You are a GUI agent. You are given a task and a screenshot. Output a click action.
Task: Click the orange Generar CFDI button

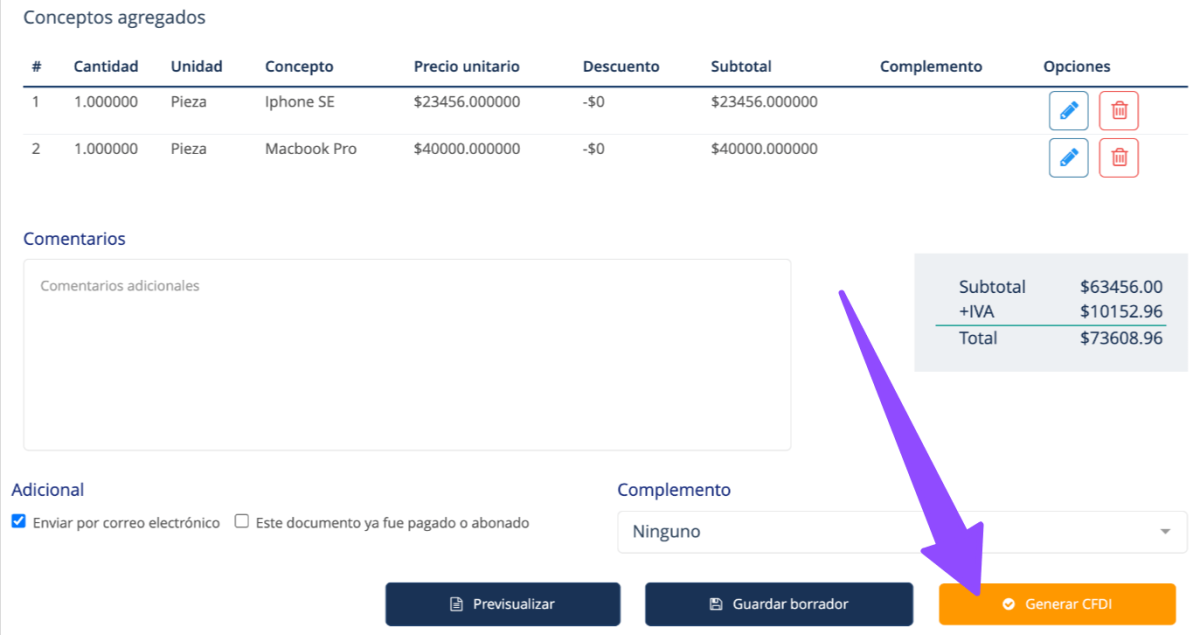1057,604
